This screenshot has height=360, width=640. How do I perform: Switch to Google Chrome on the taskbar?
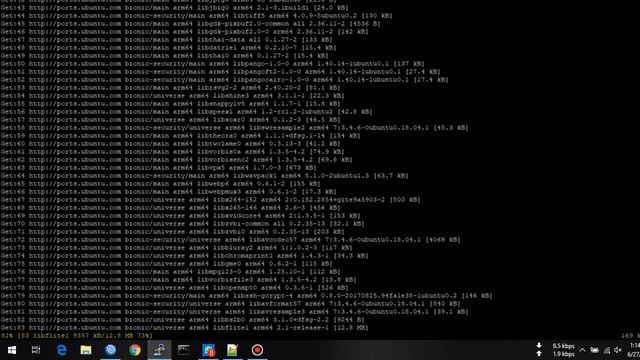pyautogui.click(x=135, y=350)
